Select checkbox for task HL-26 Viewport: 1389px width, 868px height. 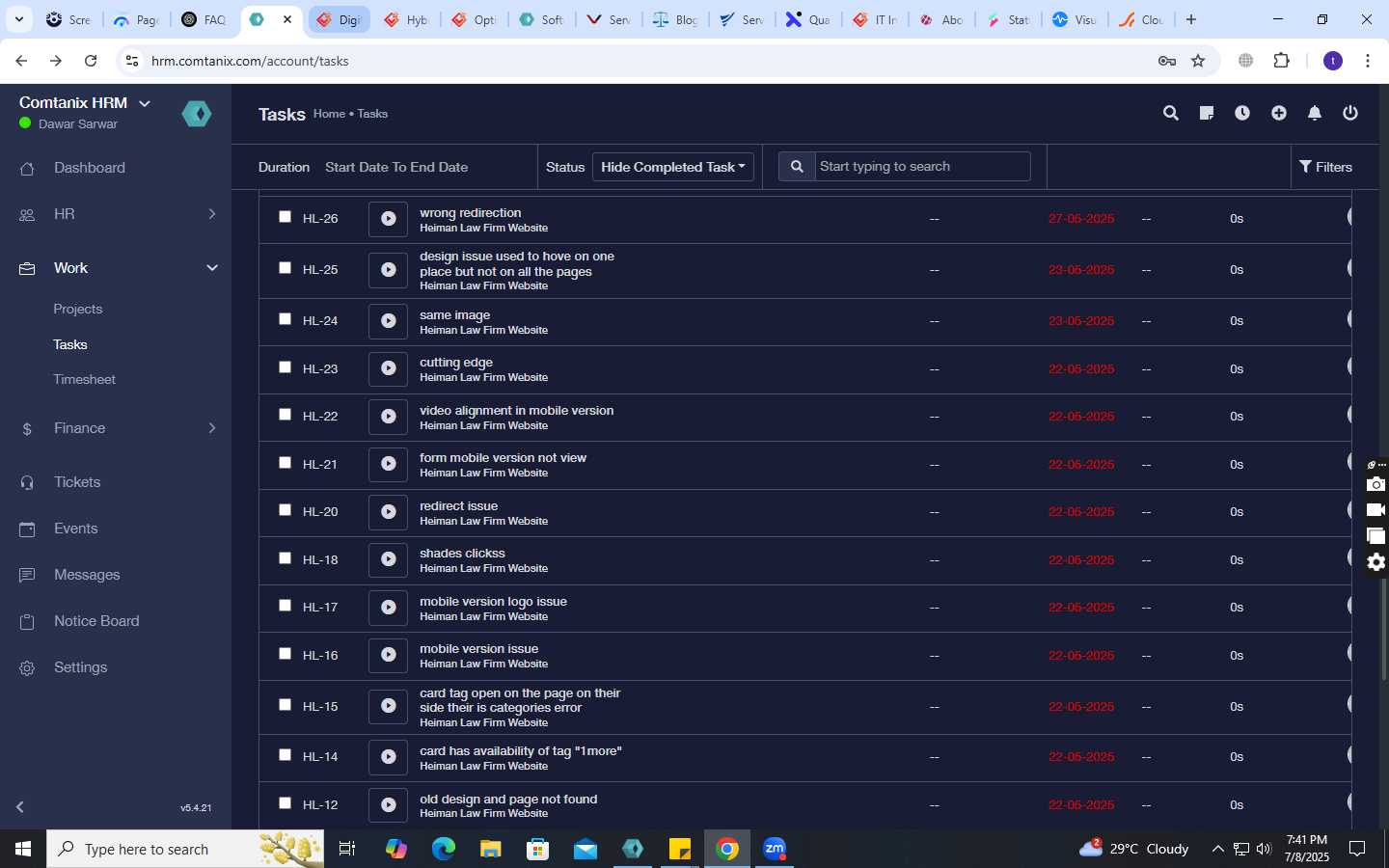(285, 217)
